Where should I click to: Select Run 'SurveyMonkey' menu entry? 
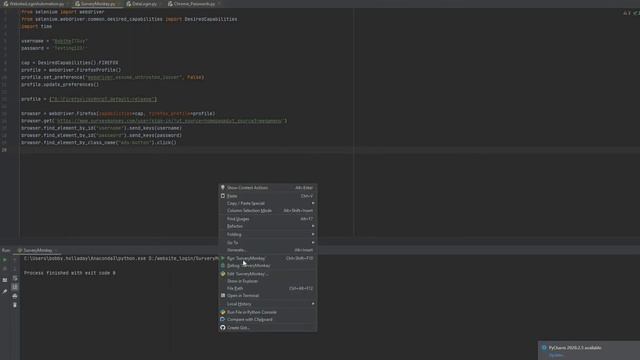(x=267, y=258)
